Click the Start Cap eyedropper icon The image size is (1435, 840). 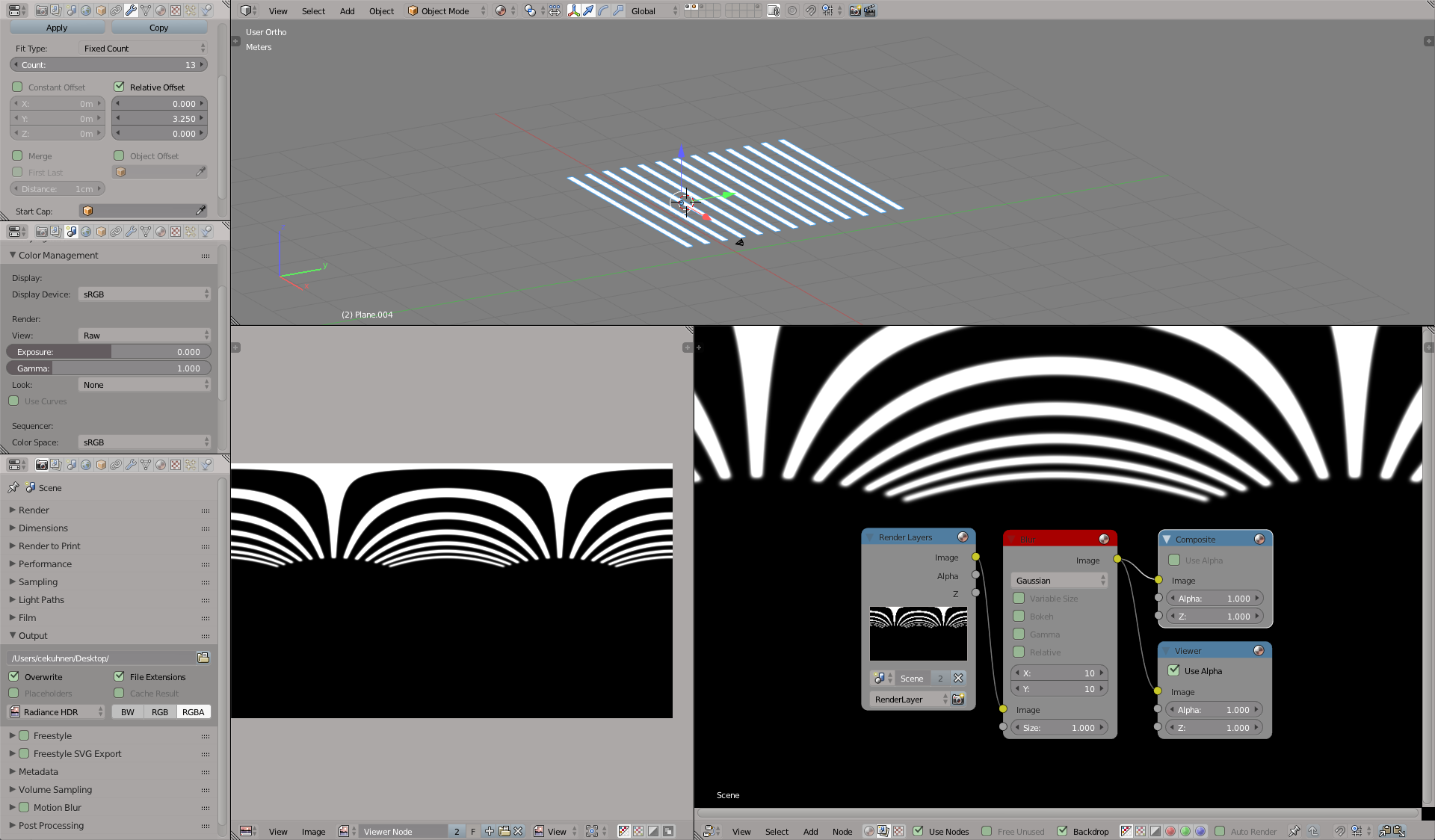point(200,211)
